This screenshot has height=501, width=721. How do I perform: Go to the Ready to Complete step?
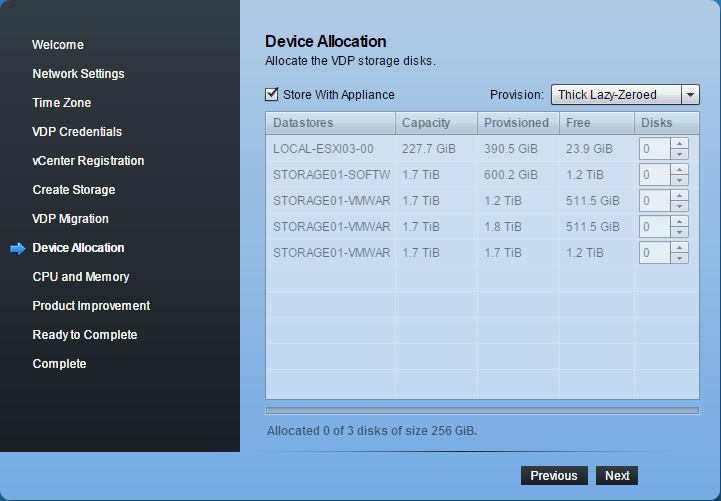point(85,335)
